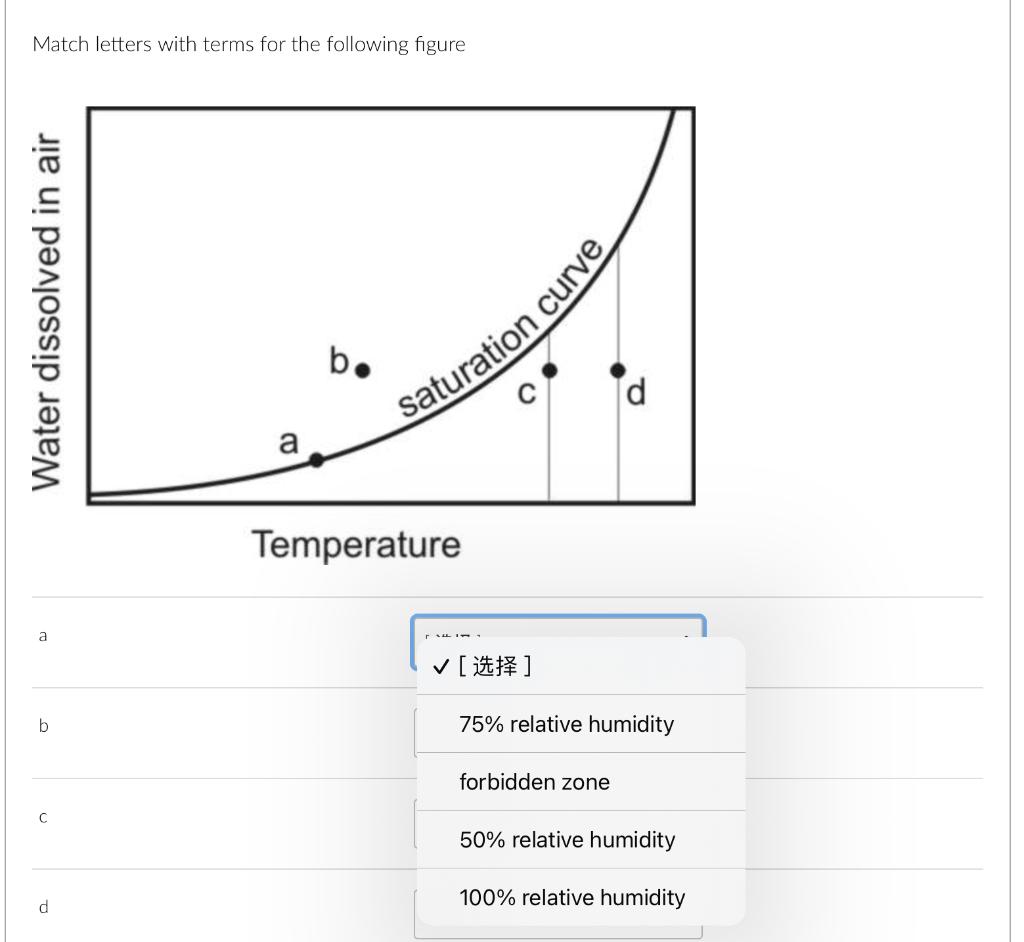1024x942 pixels.
Task: Click the row label "d"
Action: [42, 907]
